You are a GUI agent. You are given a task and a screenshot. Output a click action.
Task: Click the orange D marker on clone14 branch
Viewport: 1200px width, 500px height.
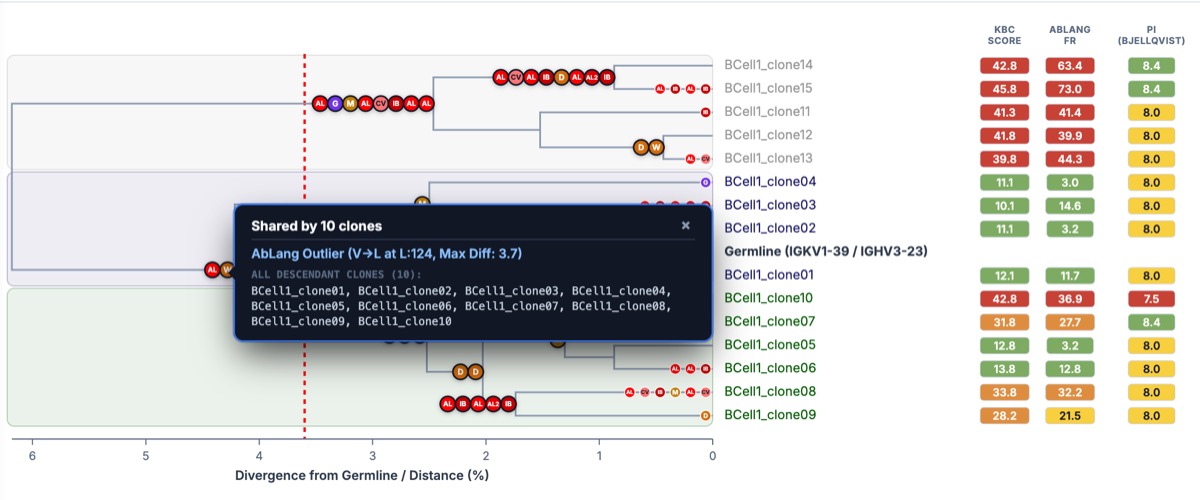561,77
